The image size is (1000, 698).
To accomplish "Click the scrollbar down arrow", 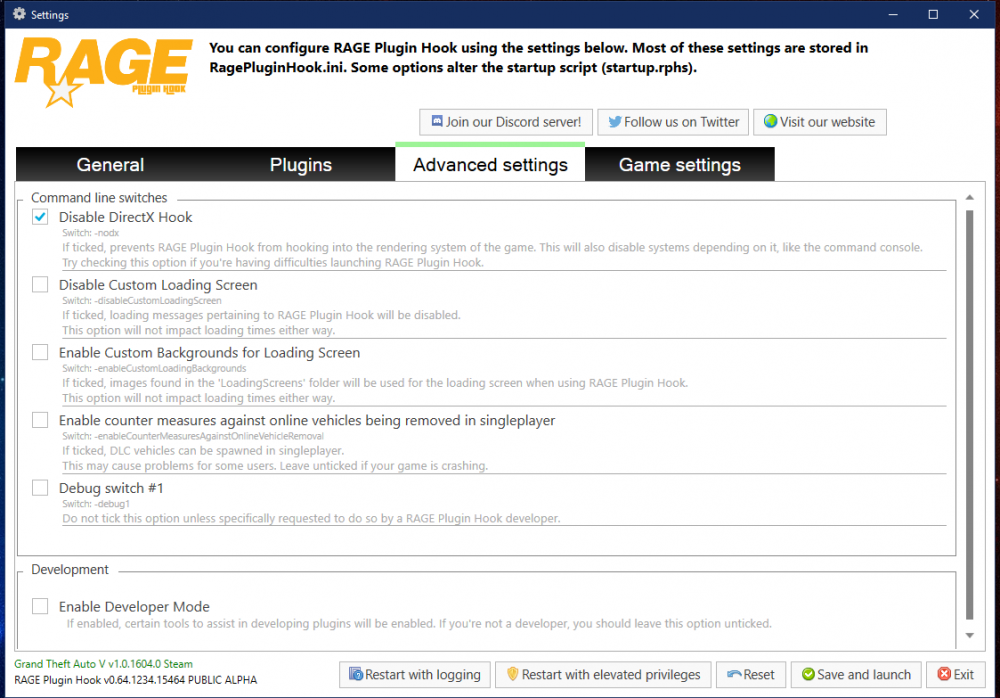I will tap(969, 635).
